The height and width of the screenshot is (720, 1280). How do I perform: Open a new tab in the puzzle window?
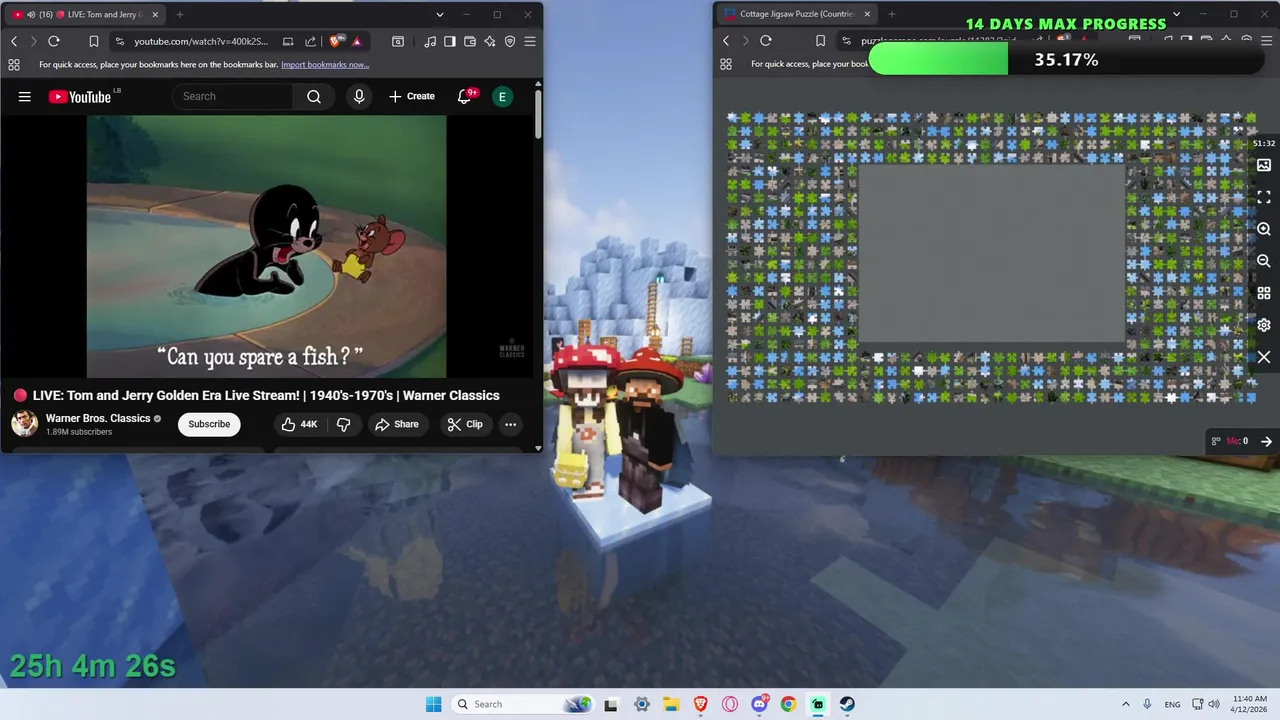coord(892,15)
